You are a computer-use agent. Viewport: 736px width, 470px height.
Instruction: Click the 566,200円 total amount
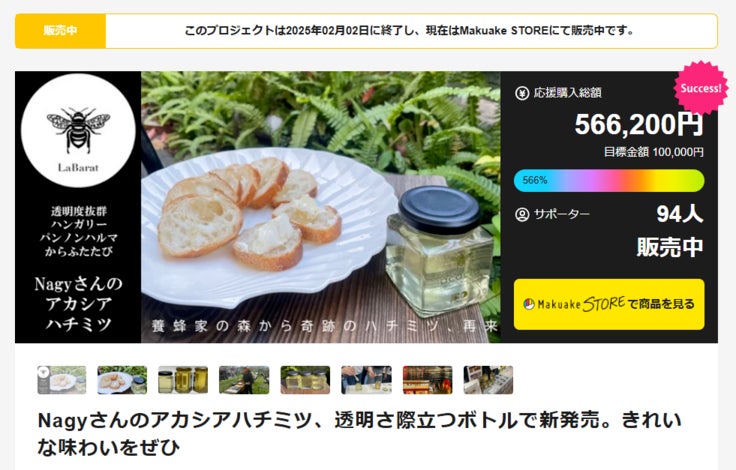tap(639, 124)
